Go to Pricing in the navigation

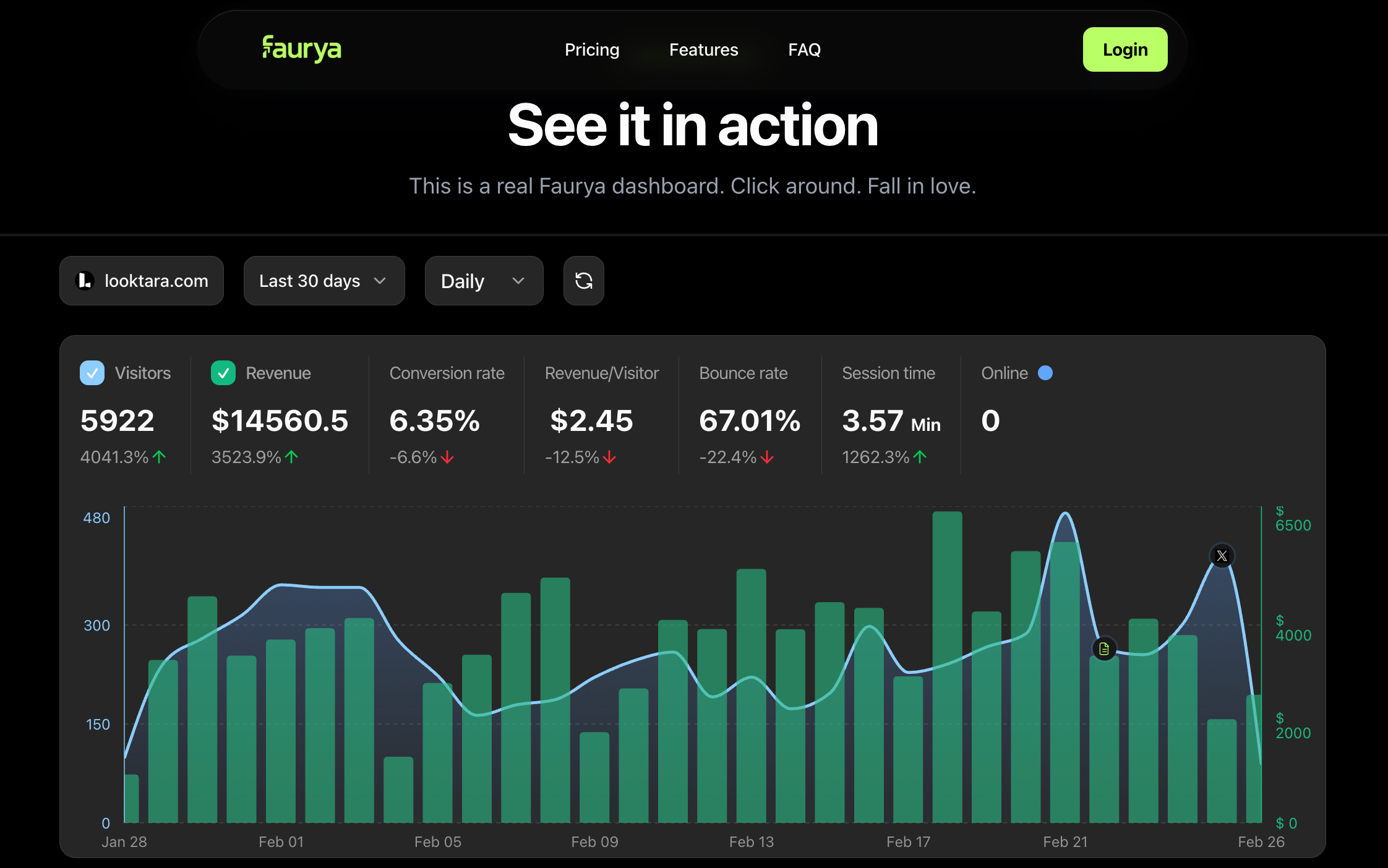[591, 49]
